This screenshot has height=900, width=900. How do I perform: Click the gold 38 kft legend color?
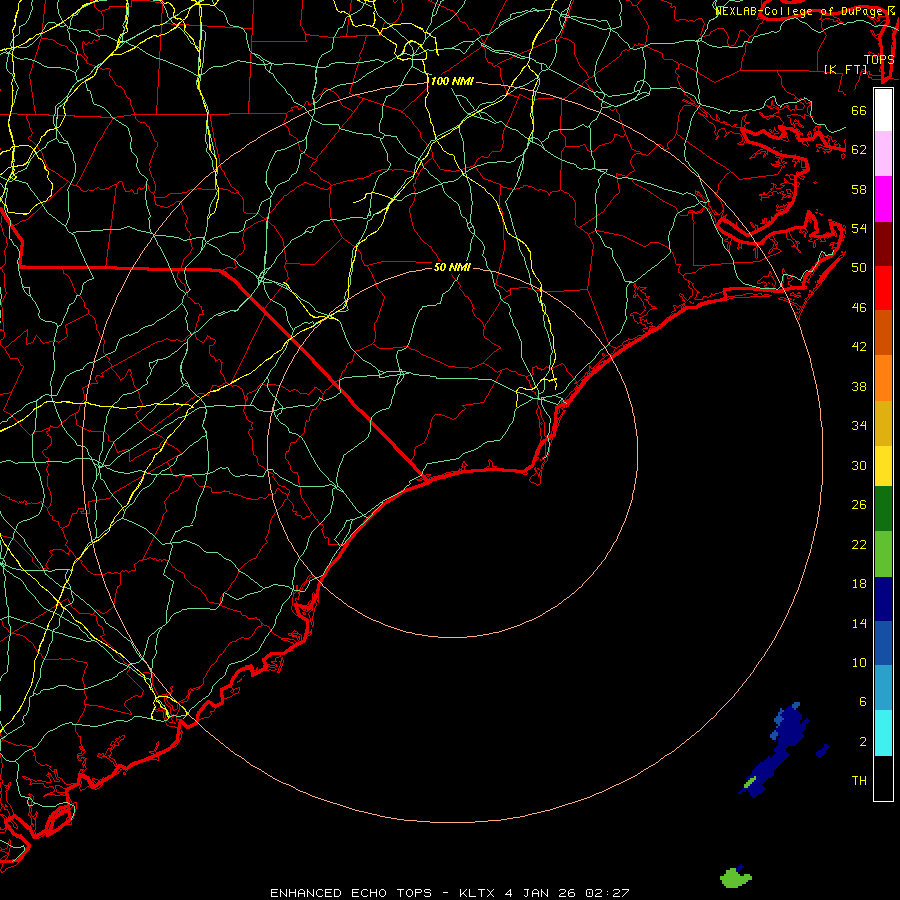click(x=883, y=423)
